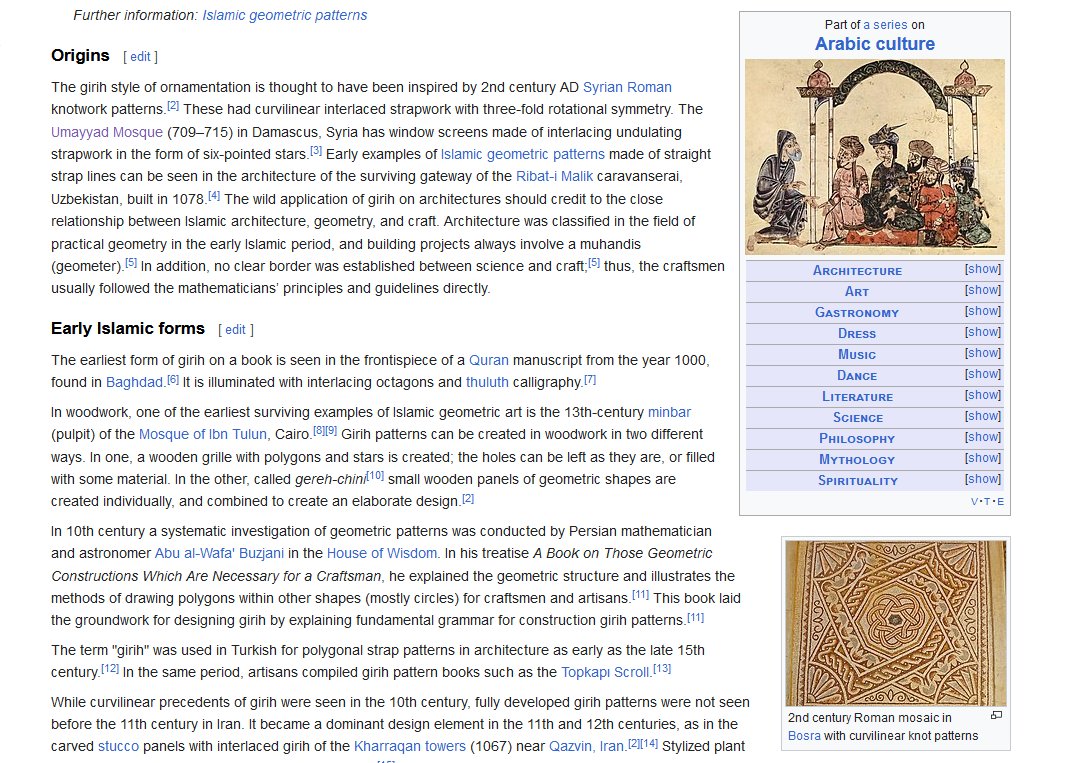The height and width of the screenshot is (763, 1085).
Task: Edit the Origins section
Action: coord(140,57)
